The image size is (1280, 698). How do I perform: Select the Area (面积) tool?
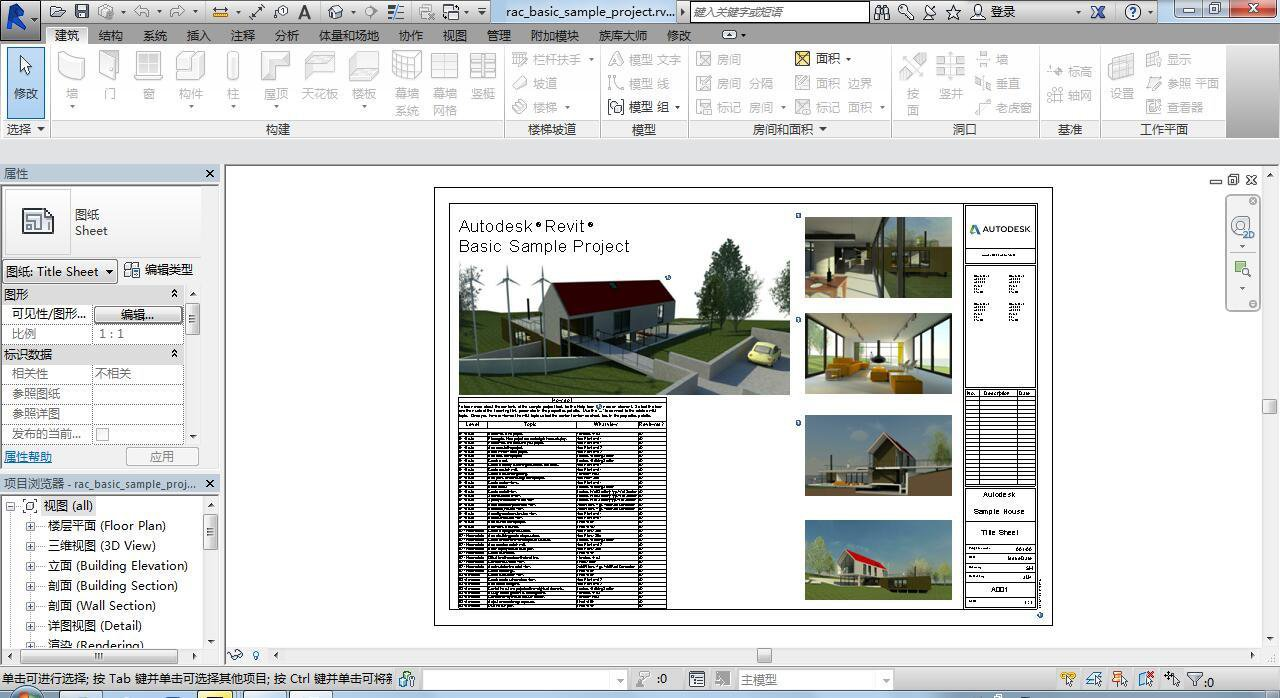[823, 59]
